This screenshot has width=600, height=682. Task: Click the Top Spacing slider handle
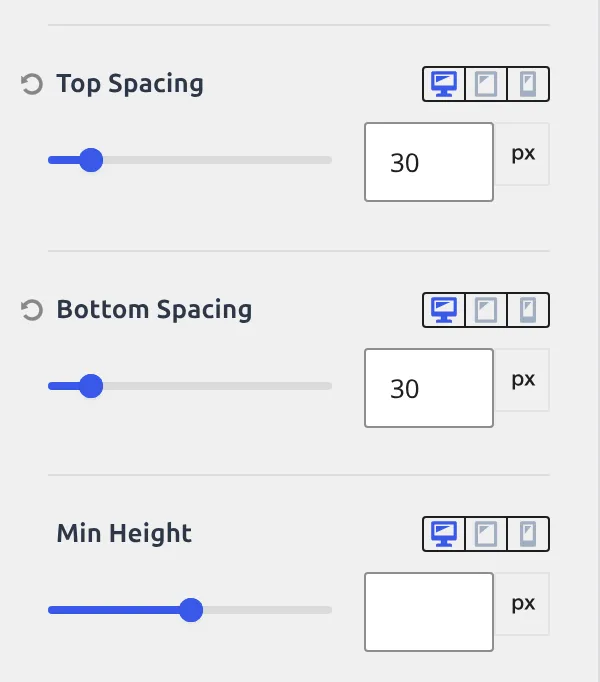91,160
